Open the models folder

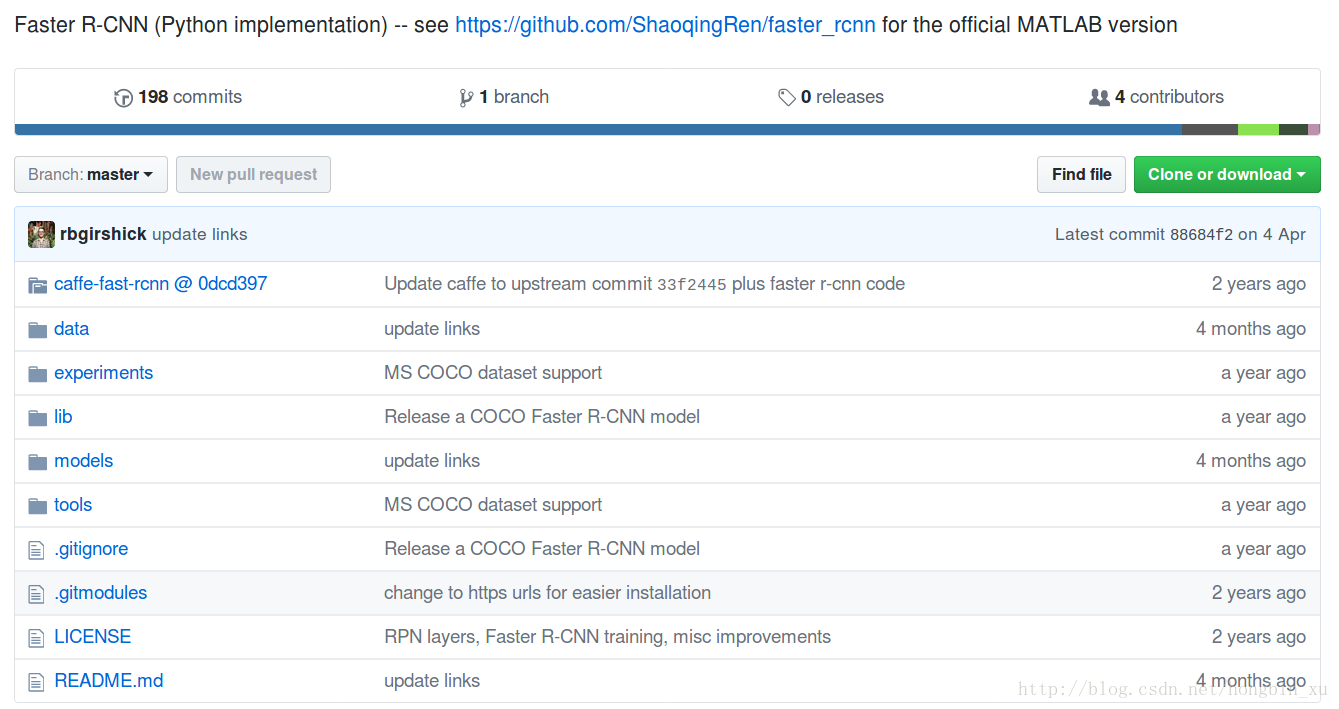83,460
